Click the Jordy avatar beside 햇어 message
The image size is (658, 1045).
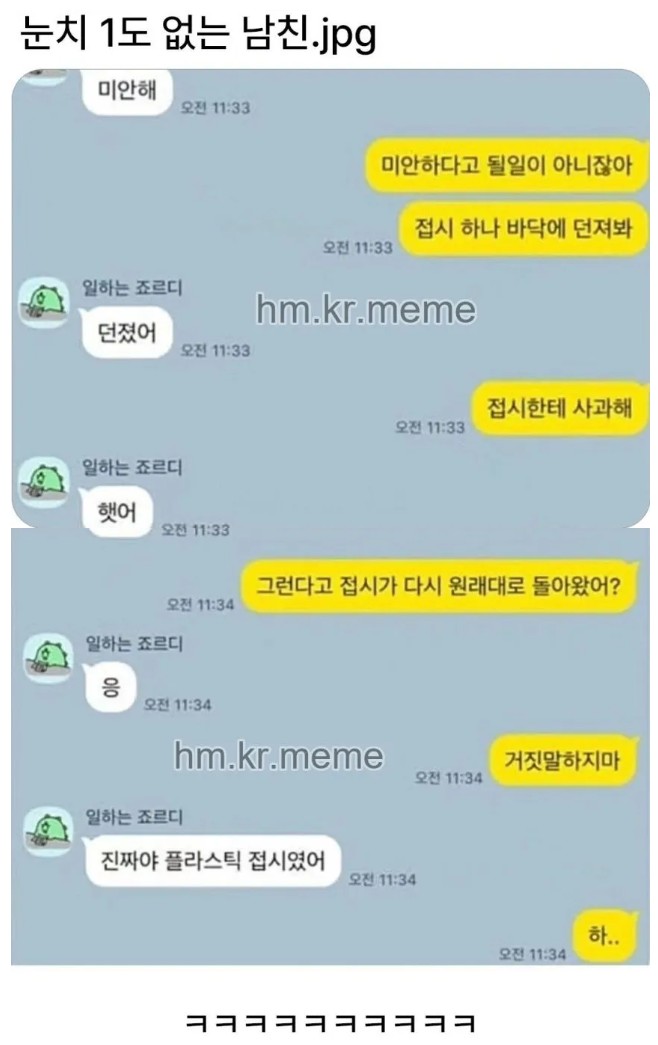pos(43,482)
